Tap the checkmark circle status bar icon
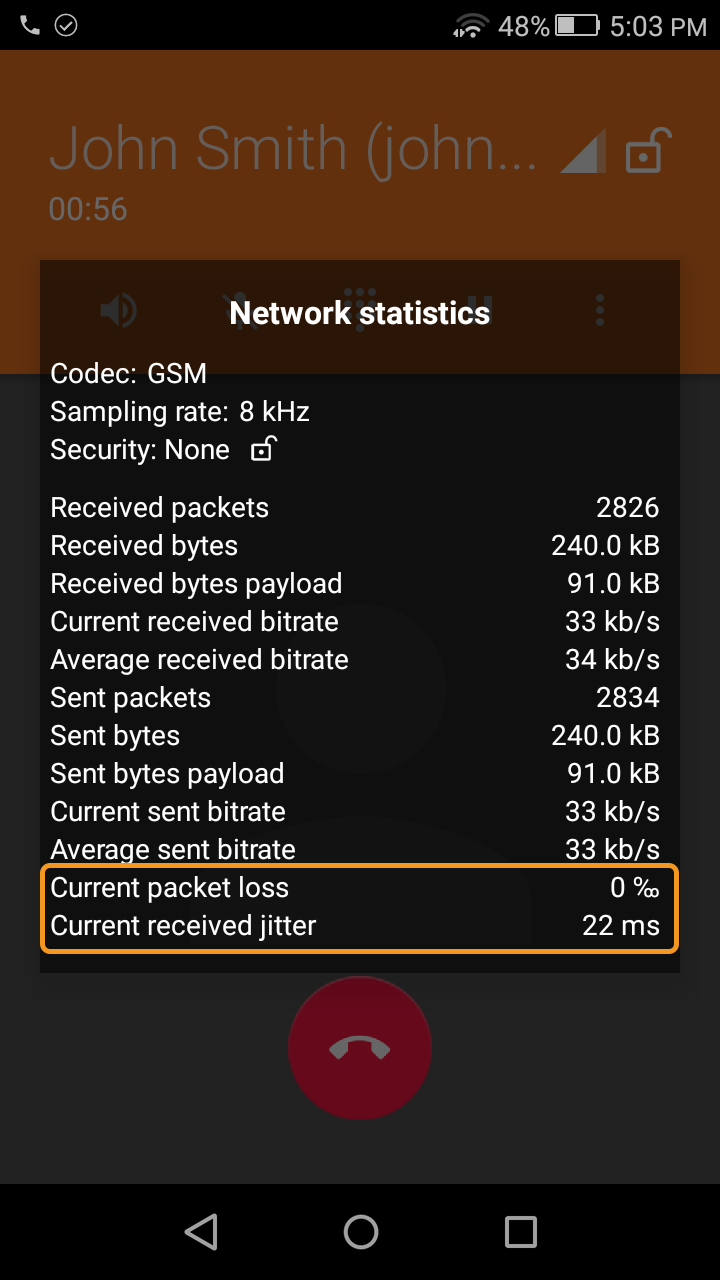Image resolution: width=720 pixels, height=1280 pixels. pyautogui.click(x=66, y=26)
